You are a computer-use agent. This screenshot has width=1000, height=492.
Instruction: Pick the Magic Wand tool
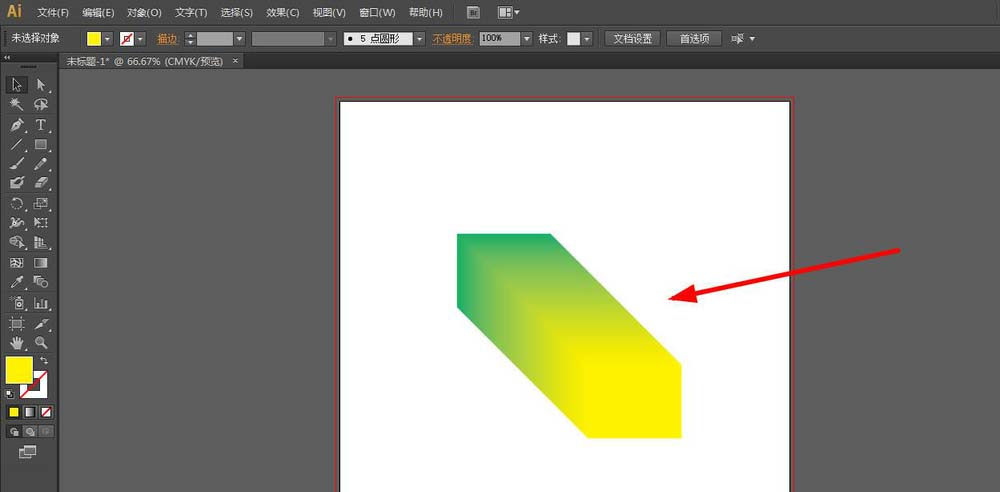(x=17, y=105)
